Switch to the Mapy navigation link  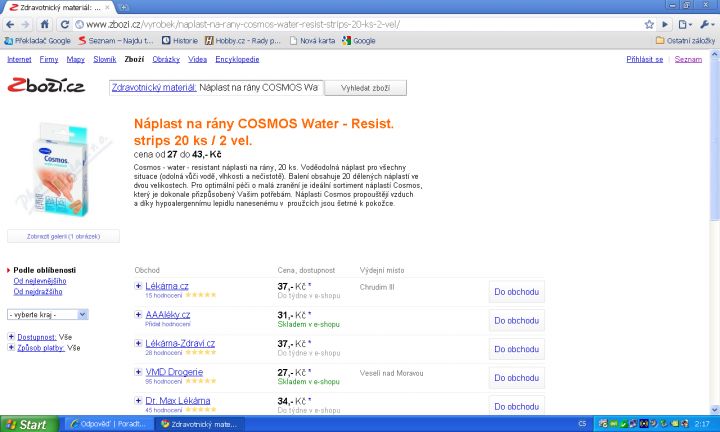pyautogui.click(x=76, y=59)
